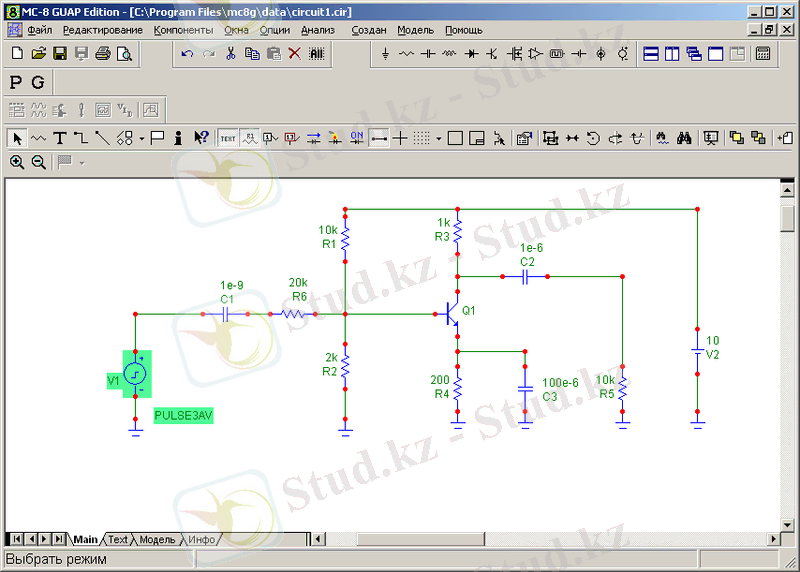Open the Анализ menu
Viewport: 800px width, 572px height.
(317, 30)
